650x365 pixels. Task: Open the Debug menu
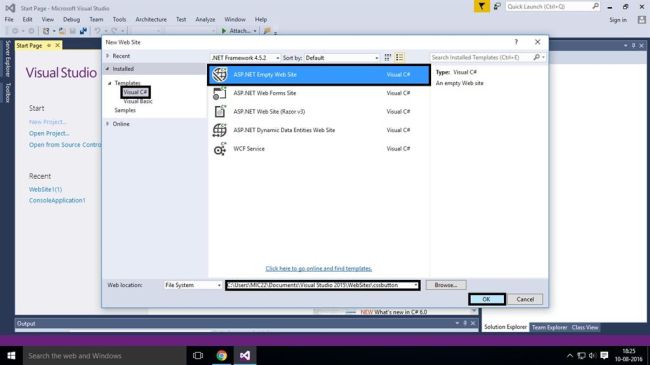tap(71, 19)
